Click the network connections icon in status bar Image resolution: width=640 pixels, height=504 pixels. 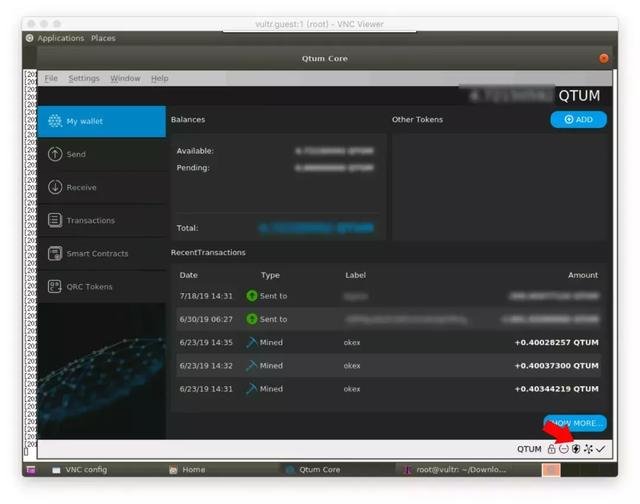coord(588,449)
